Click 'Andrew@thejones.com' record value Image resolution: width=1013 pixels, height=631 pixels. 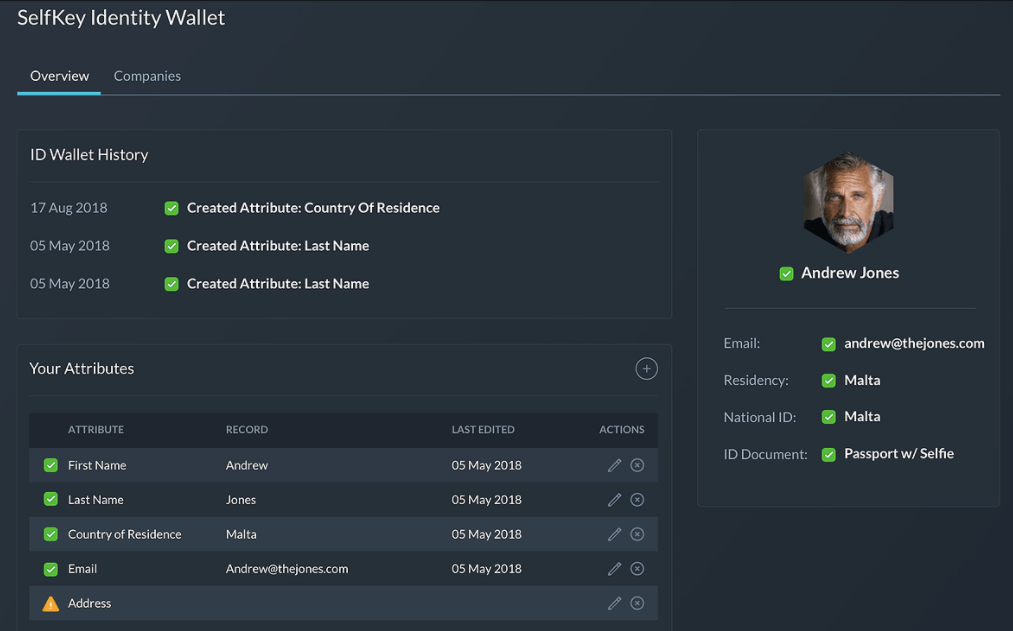click(x=287, y=569)
